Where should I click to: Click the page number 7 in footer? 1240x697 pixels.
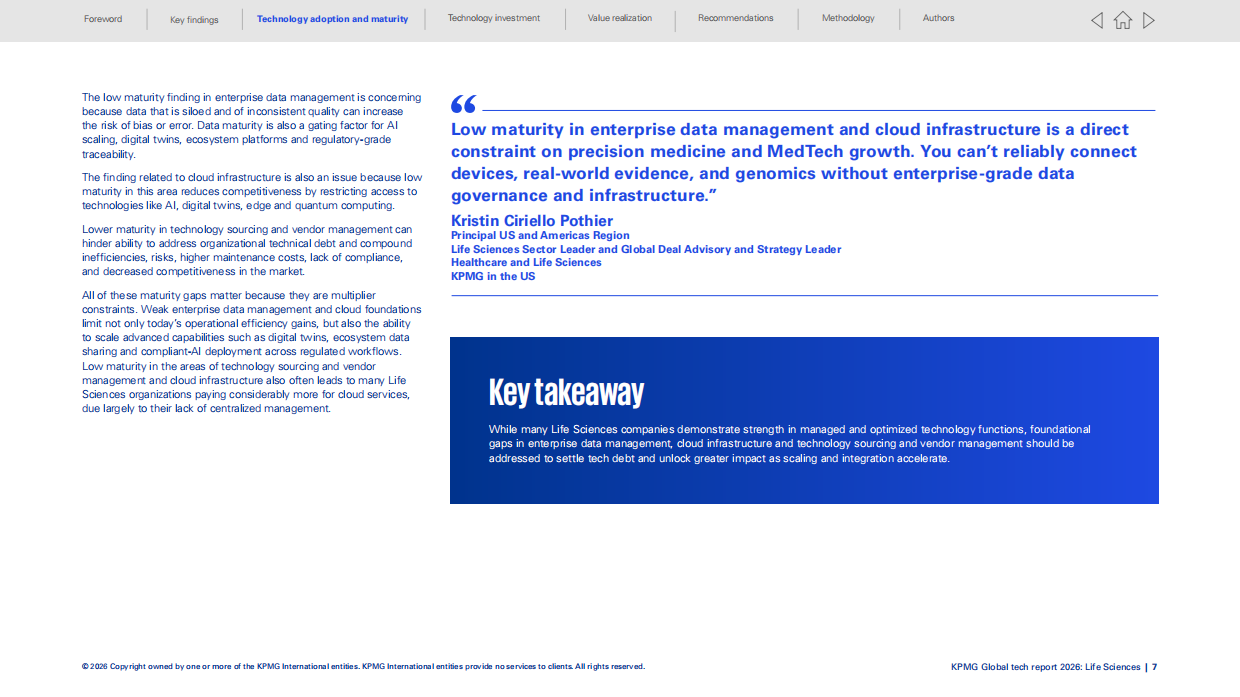click(1154, 667)
